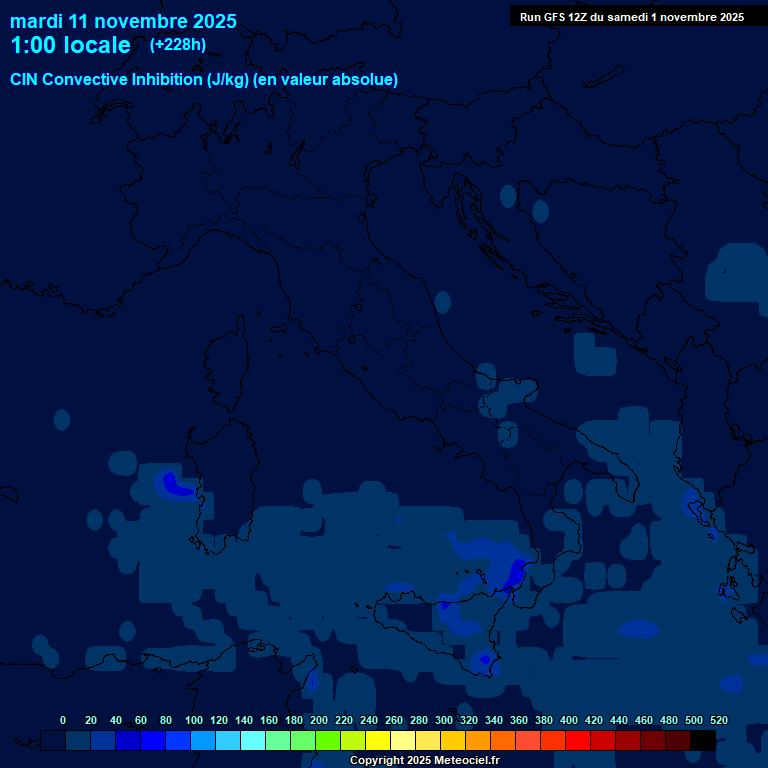Screen dimensions: 768x768
Task: Click the '1:00 locale' time label
Action: click(70, 45)
